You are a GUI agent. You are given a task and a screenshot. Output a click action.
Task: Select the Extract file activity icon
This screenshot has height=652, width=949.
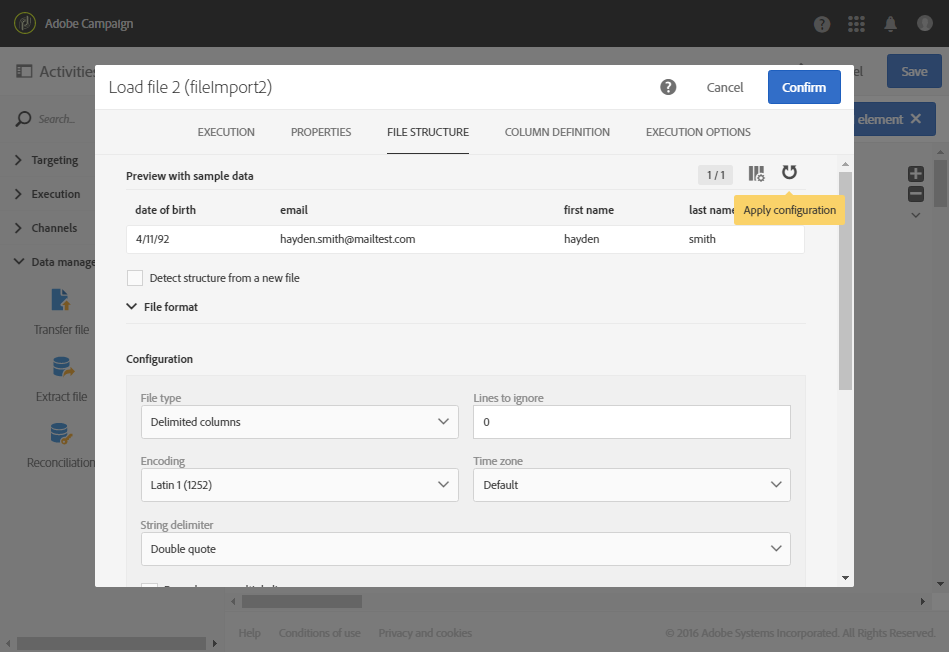tap(61, 367)
